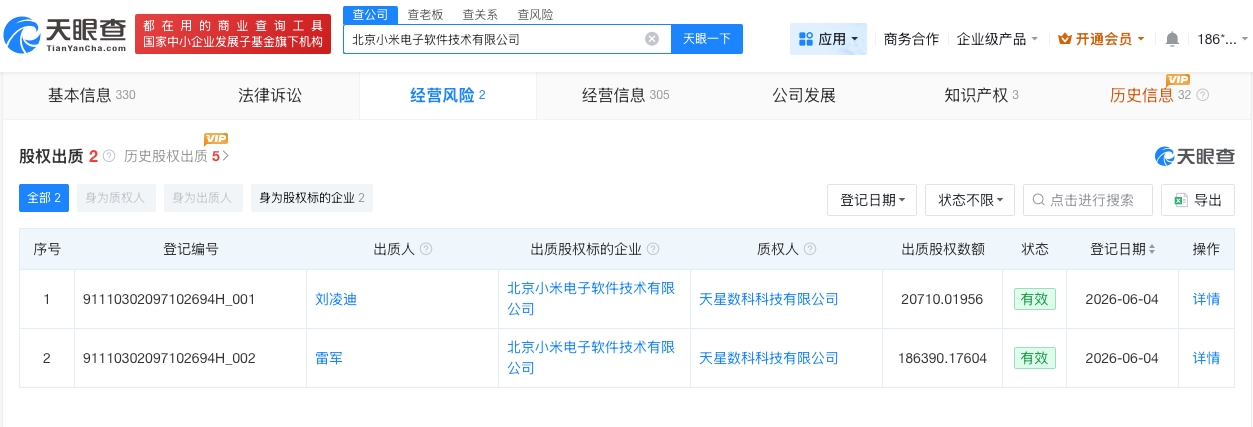
Task: Open the account menu 186*...
Action: coord(1222,39)
